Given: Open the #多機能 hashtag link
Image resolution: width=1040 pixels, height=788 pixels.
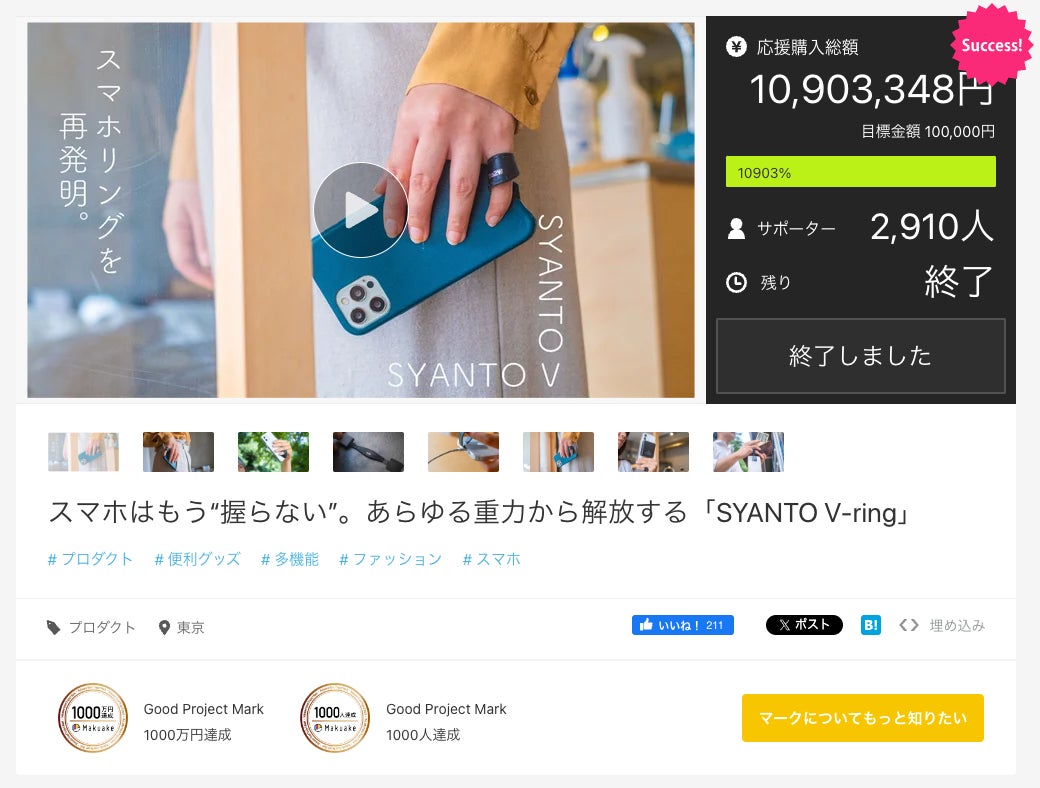Looking at the screenshot, I should (290, 559).
